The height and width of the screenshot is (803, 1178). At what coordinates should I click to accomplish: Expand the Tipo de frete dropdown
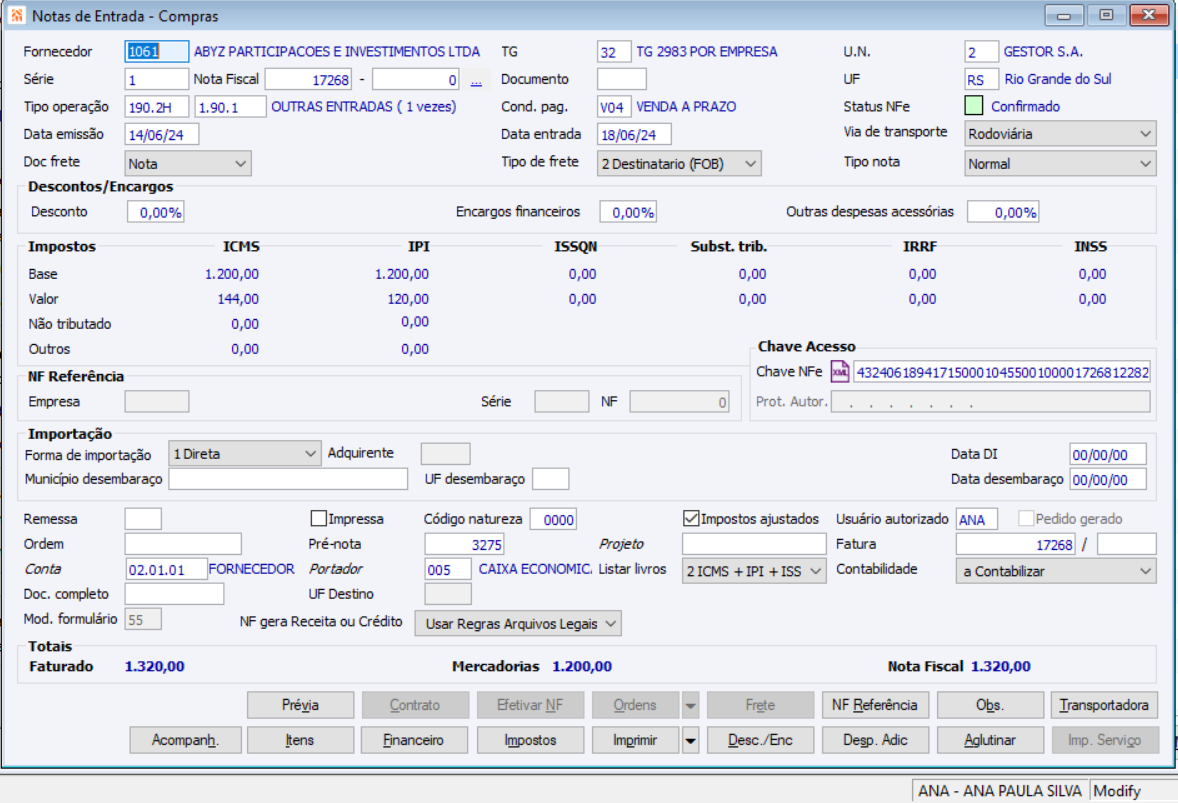[679, 164]
